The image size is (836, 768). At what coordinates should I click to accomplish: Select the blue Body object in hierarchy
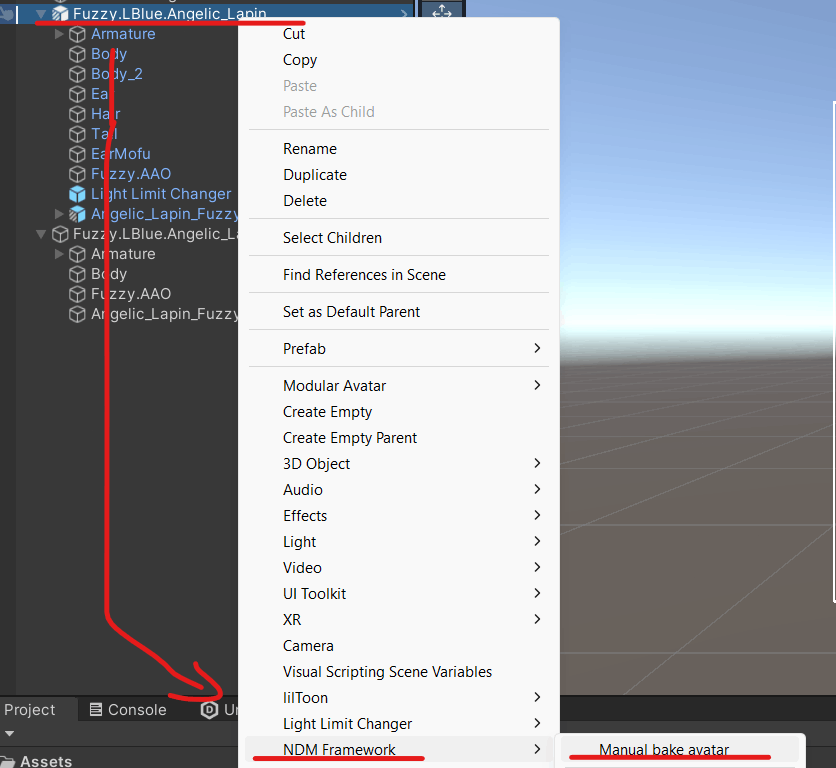tap(109, 54)
